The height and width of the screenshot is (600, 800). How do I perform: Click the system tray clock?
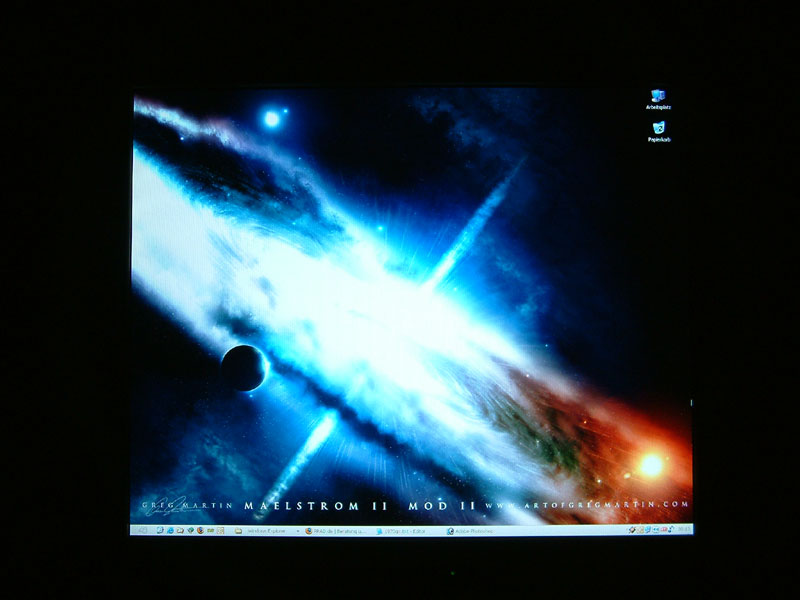(x=684, y=530)
